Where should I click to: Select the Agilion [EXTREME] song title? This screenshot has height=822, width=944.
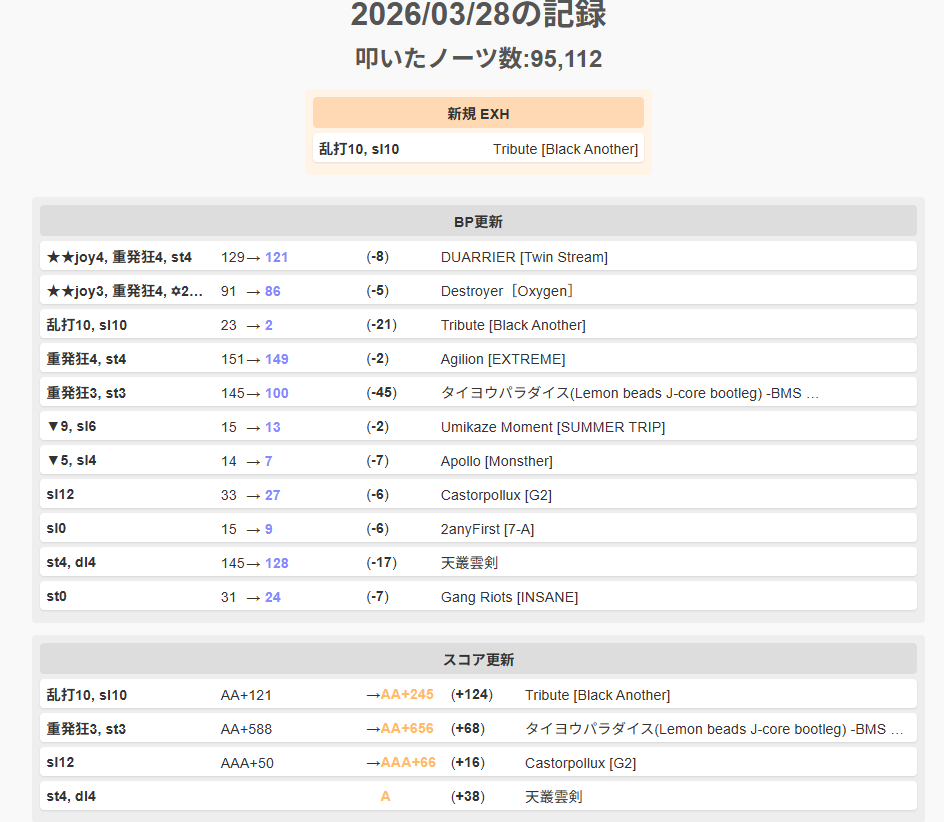503,359
